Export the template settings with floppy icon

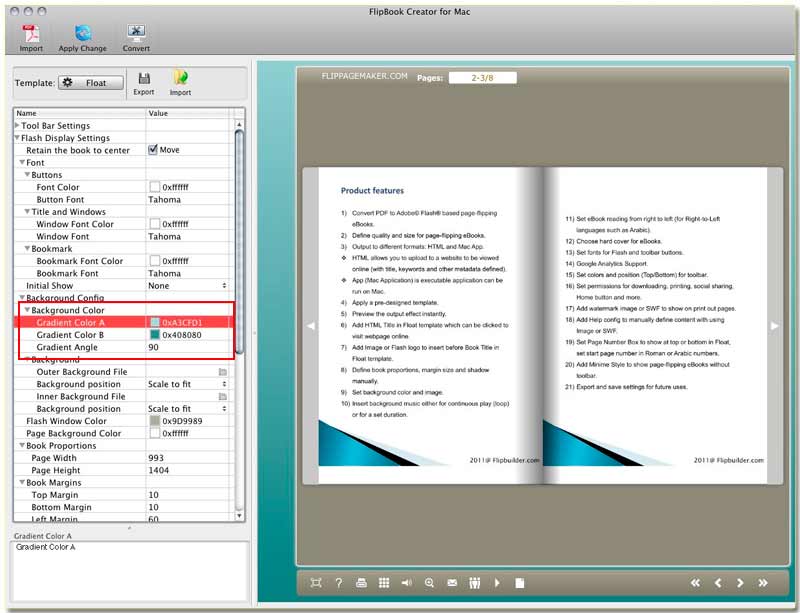click(144, 78)
